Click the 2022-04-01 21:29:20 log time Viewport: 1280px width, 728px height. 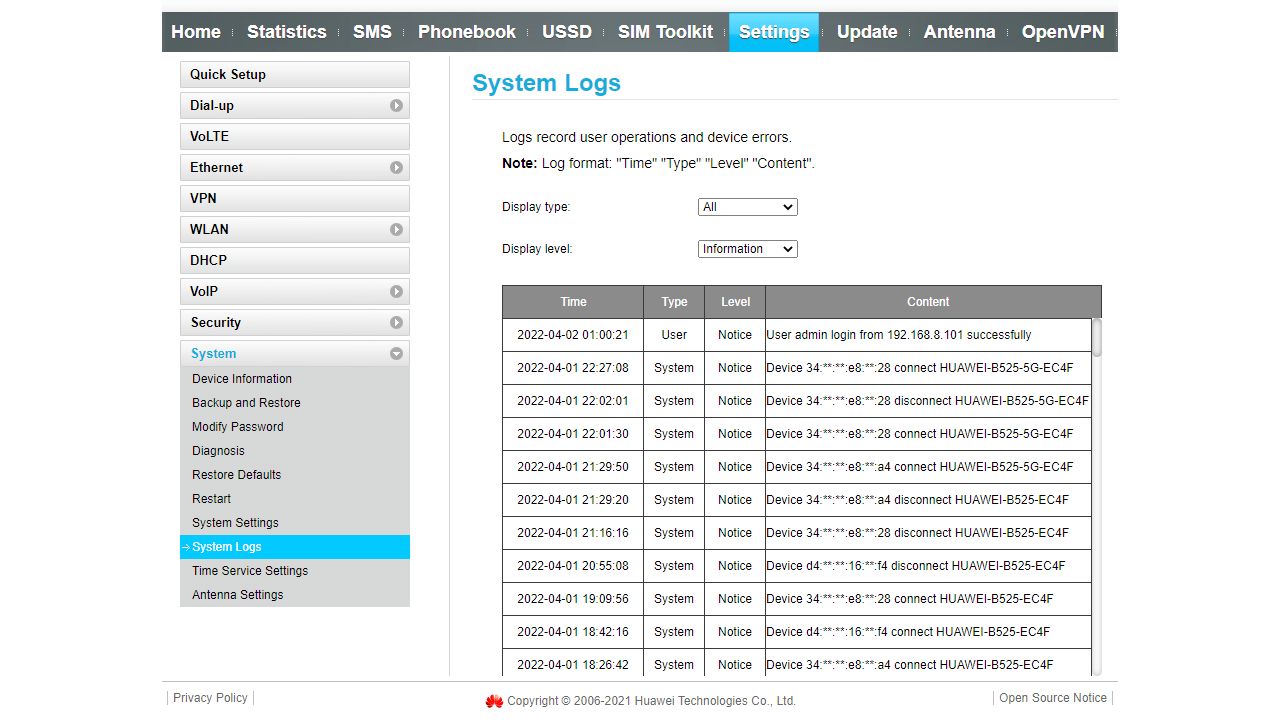[573, 500]
